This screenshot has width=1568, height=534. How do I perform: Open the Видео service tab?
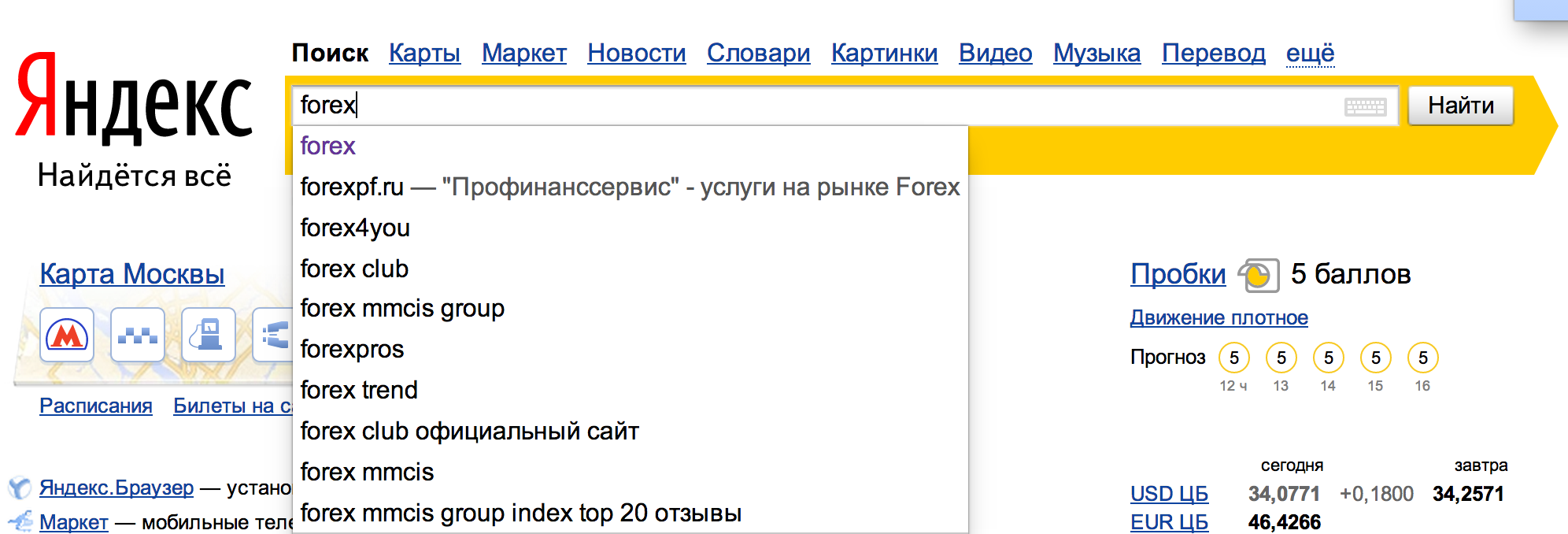[995, 53]
